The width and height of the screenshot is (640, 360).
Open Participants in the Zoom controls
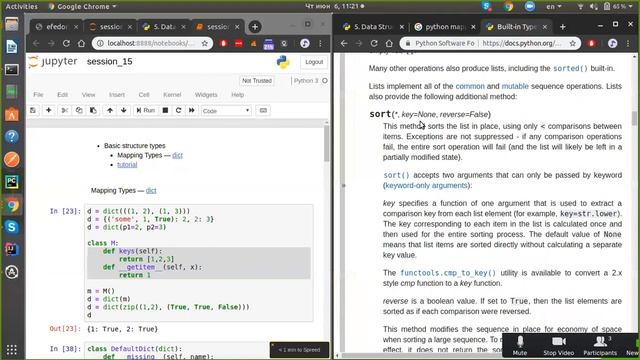pos(600,346)
